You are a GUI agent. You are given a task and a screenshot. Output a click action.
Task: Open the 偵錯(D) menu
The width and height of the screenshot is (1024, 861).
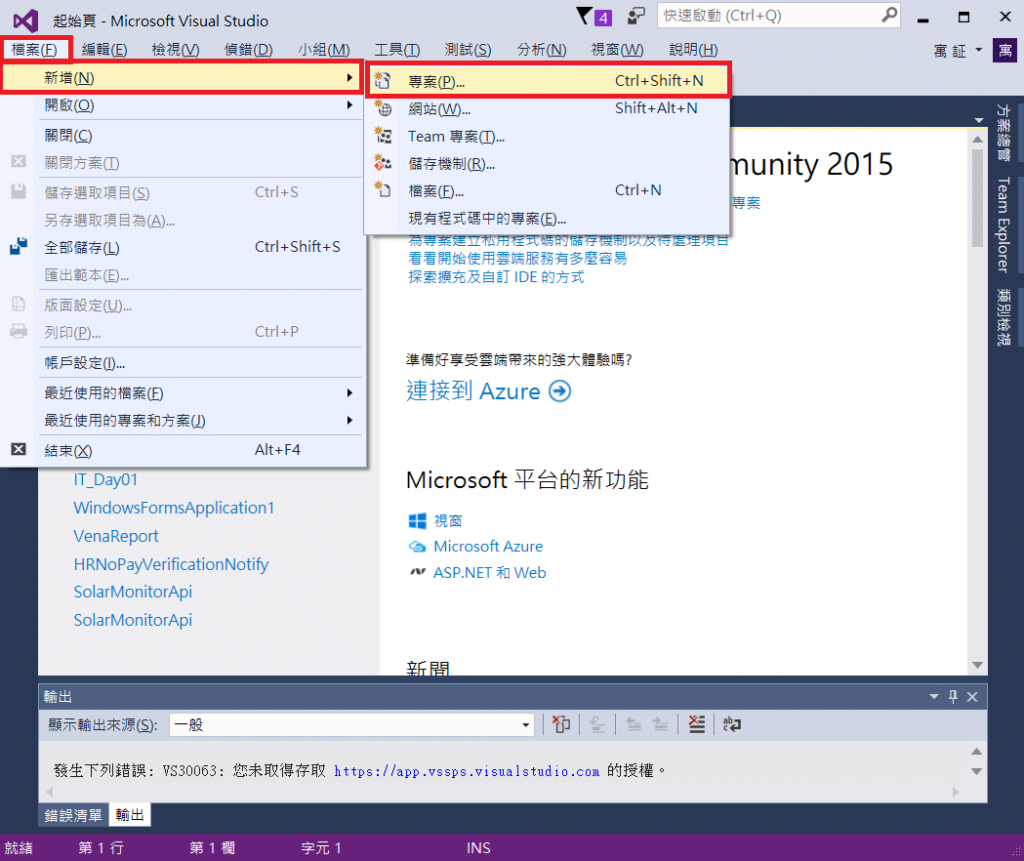click(x=248, y=50)
